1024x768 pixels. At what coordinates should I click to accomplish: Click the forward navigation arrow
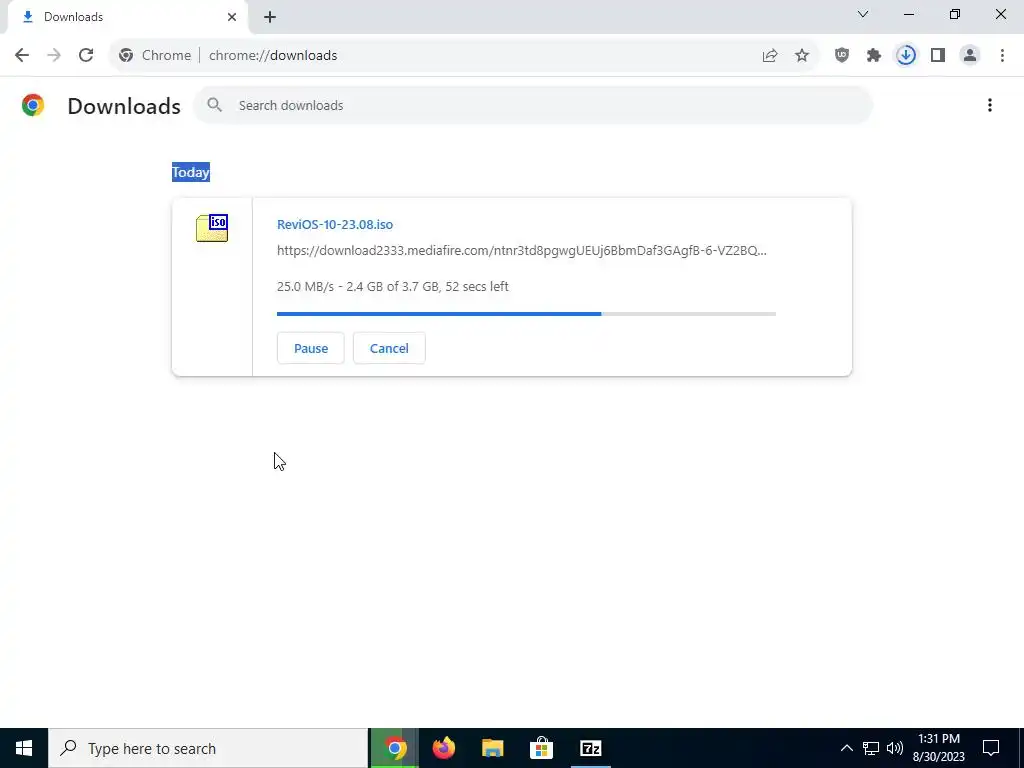click(54, 56)
